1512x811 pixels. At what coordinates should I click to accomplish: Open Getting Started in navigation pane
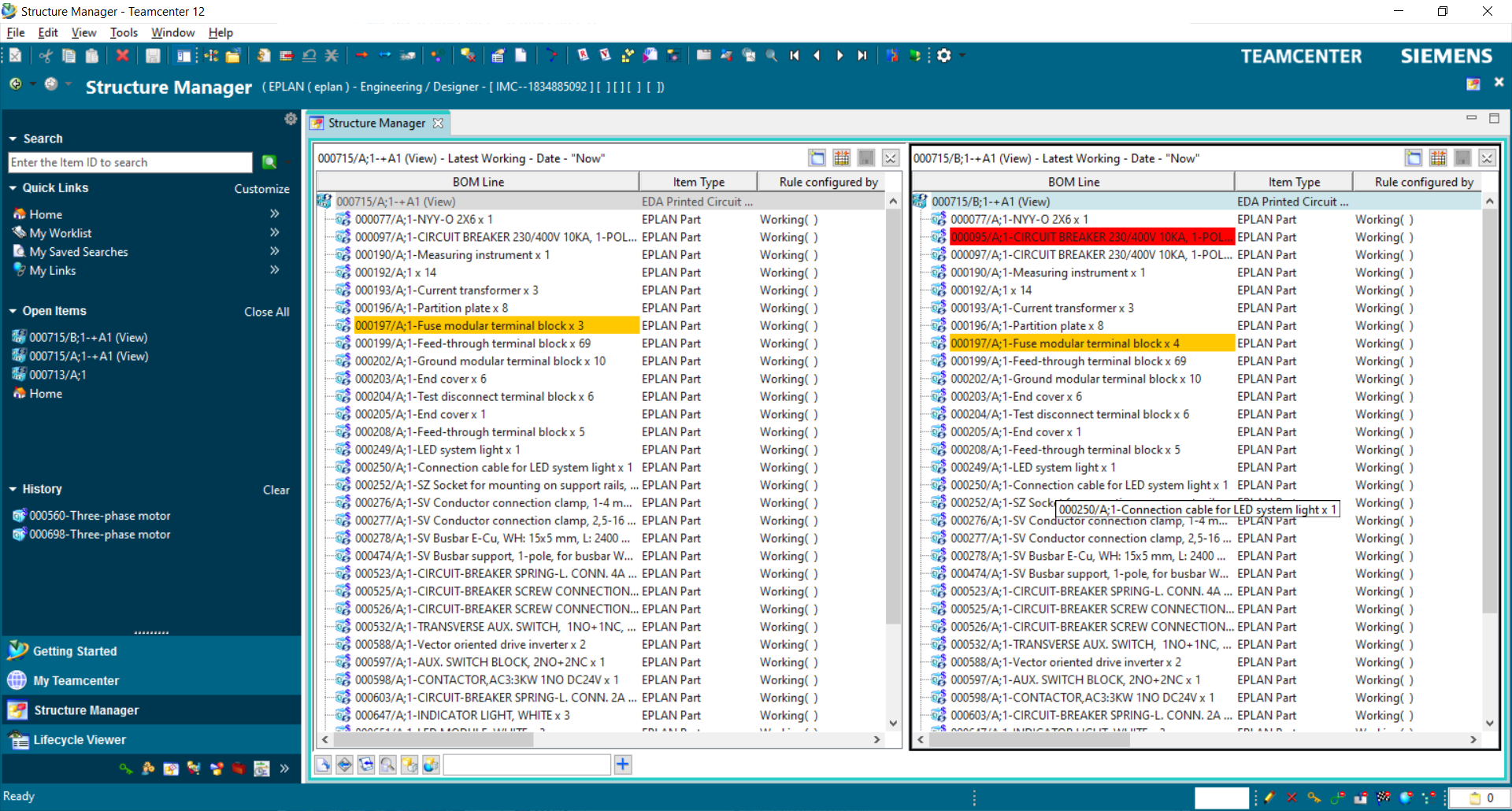tap(75, 651)
